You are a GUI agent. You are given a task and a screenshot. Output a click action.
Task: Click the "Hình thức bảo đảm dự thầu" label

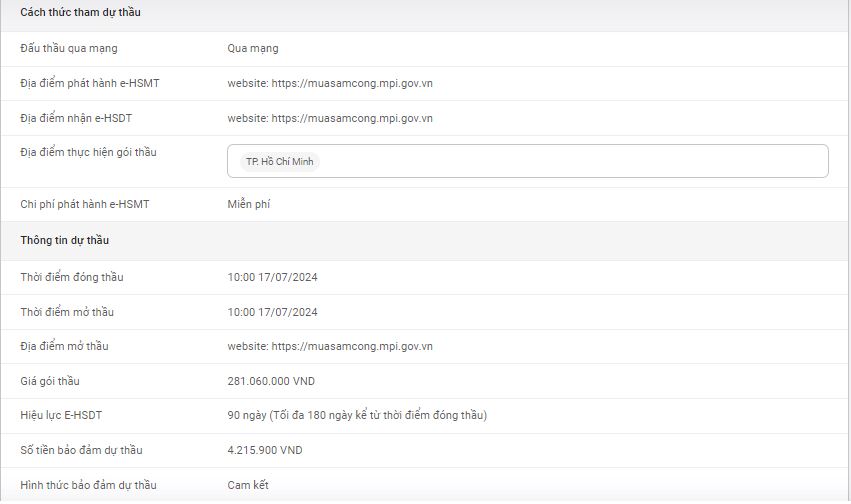[x=88, y=485]
